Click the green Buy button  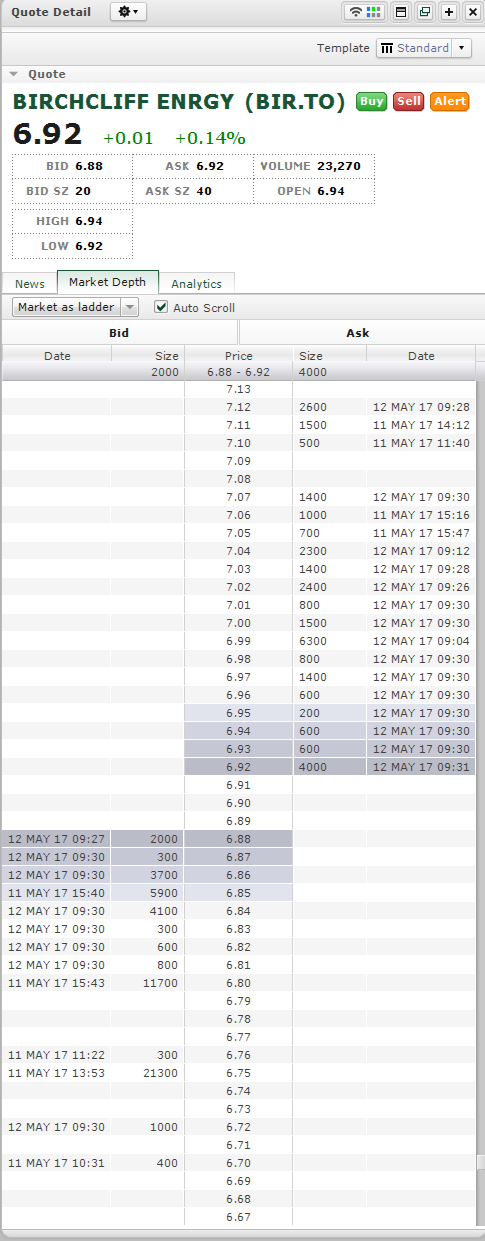click(x=371, y=101)
